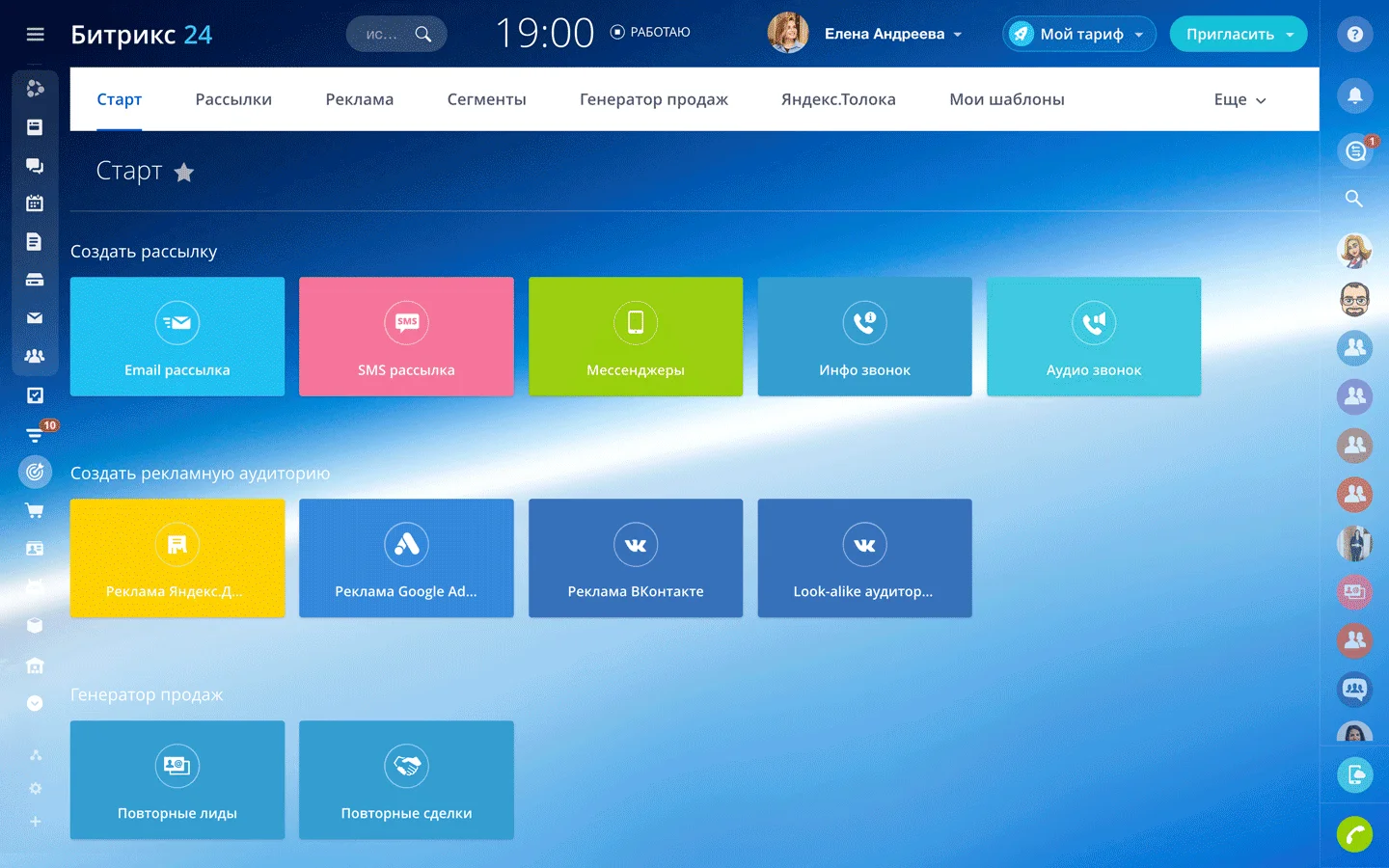This screenshot has height=868, width=1389.
Task: Open the Мой тариф dropdown
Action: [x=1078, y=34]
